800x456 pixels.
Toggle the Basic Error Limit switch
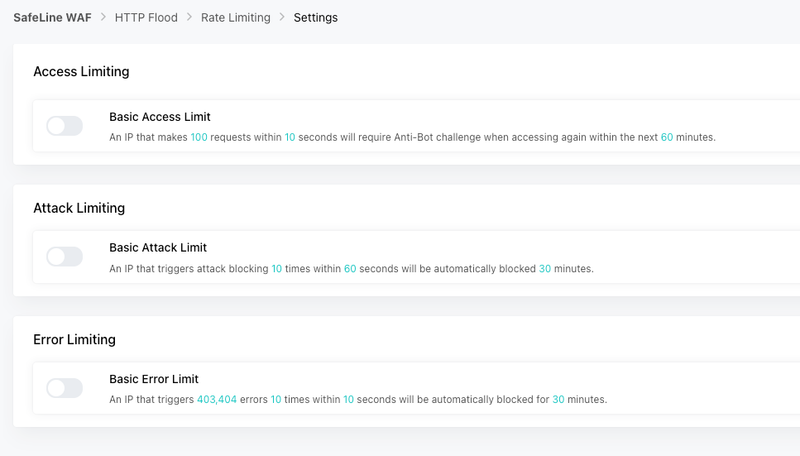tap(64, 388)
